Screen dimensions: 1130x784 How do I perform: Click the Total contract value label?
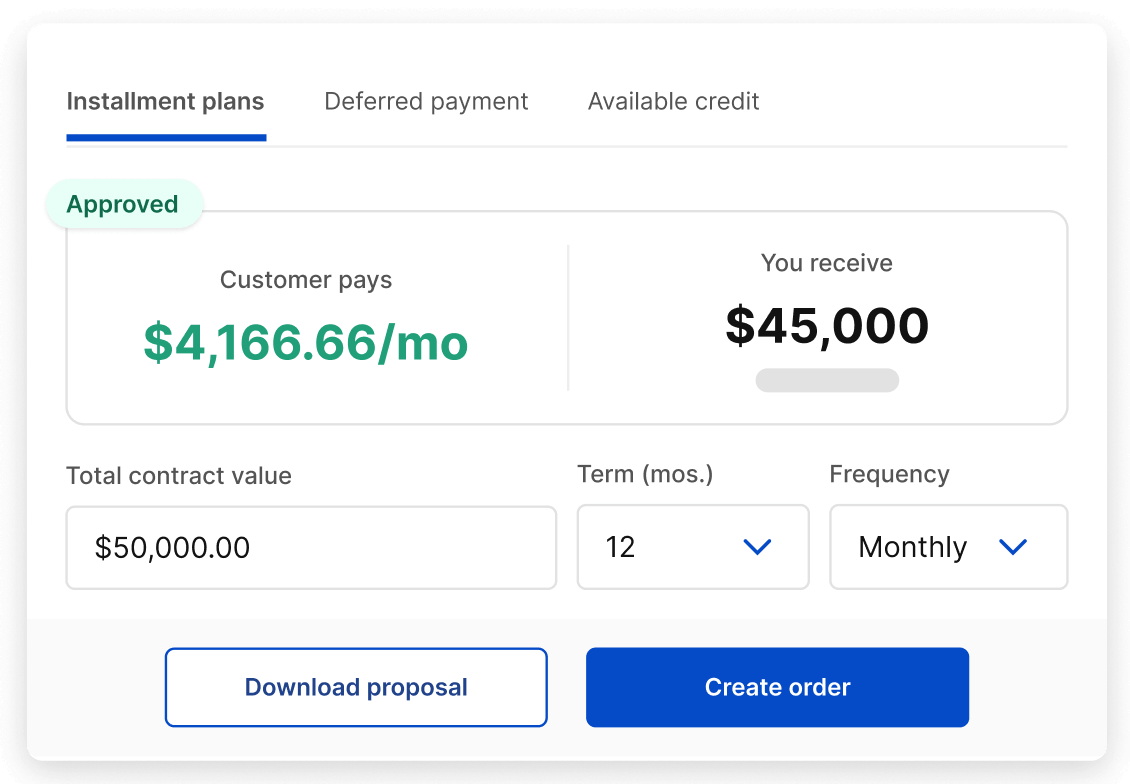[x=179, y=476]
